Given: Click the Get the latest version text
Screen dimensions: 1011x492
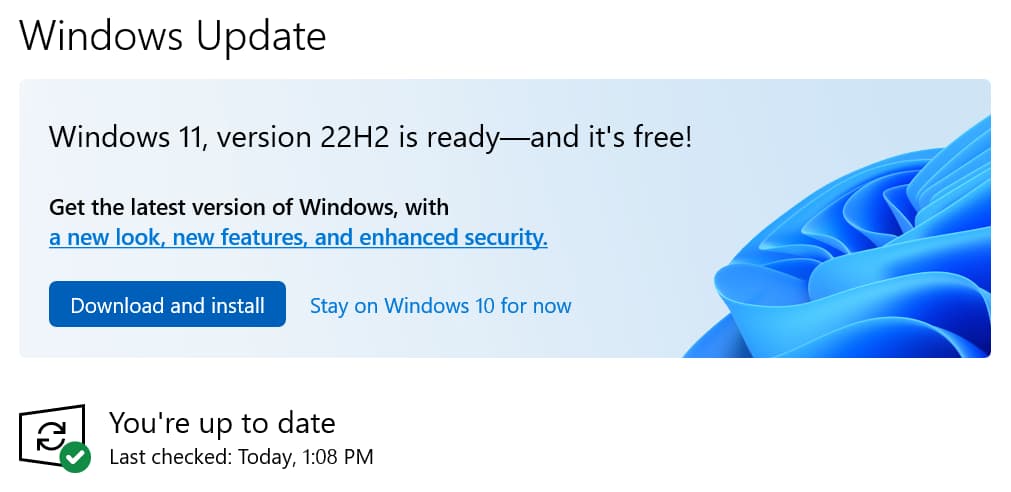Looking at the screenshot, I should 249,208.
